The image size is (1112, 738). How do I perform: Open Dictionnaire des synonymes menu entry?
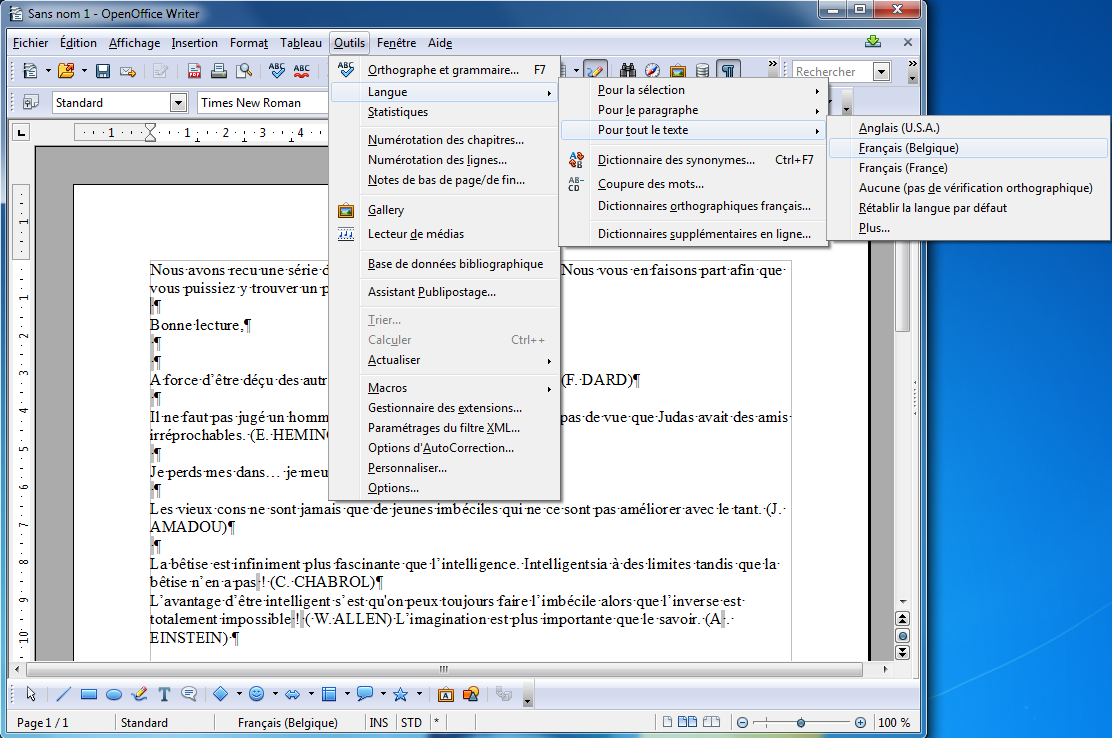694,160
